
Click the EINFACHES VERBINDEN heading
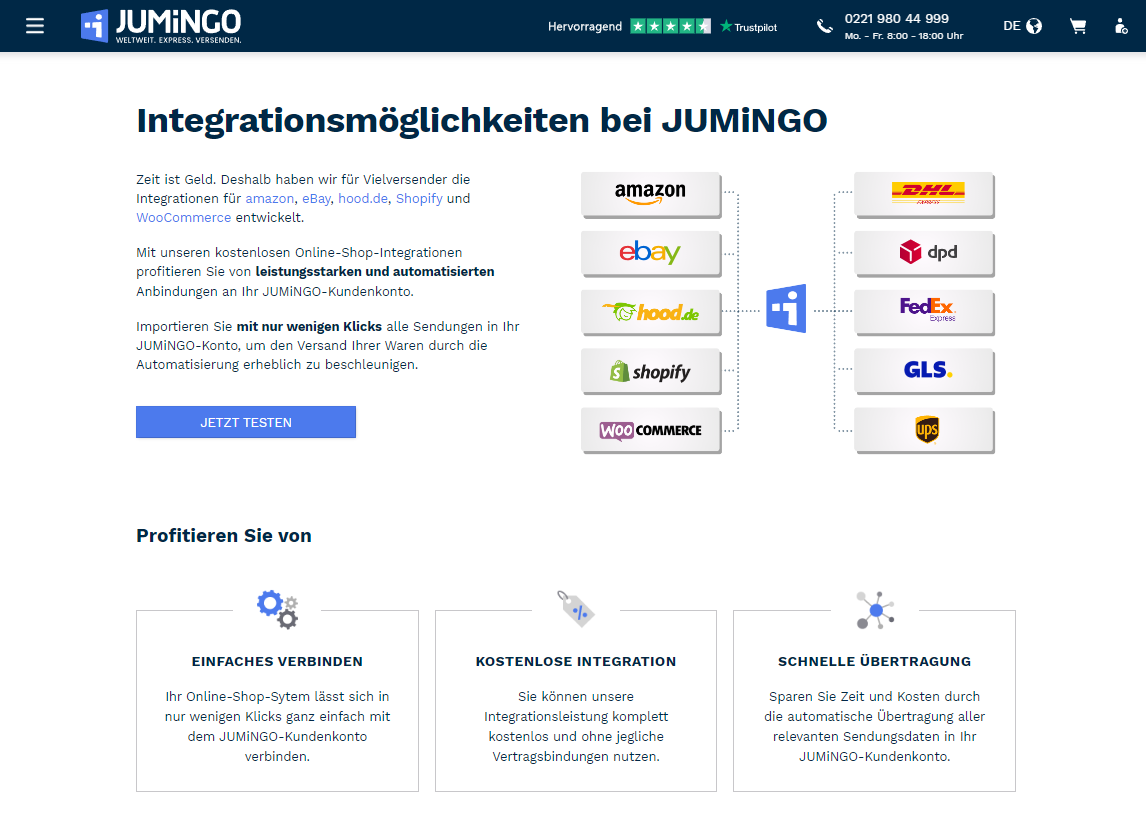[x=277, y=662]
